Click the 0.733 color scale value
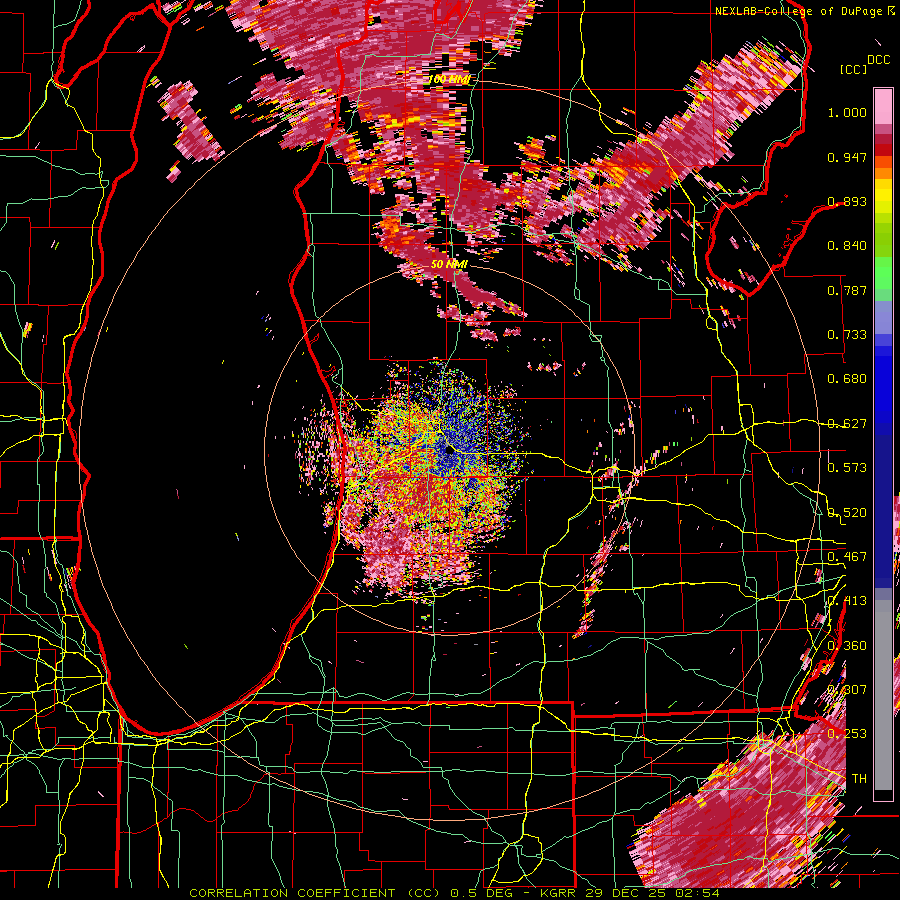The width and height of the screenshot is (900, 900). pyautogui.click(x=847, y=335)
